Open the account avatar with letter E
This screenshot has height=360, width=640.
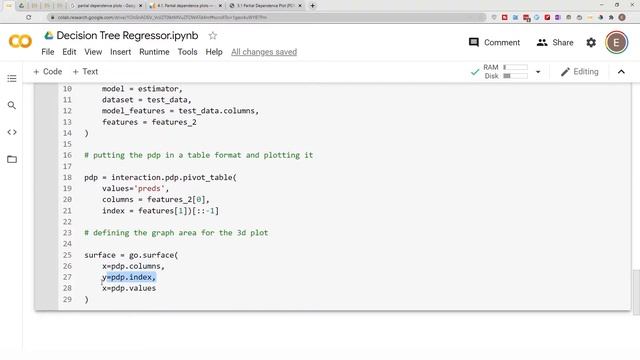(616, 42)
